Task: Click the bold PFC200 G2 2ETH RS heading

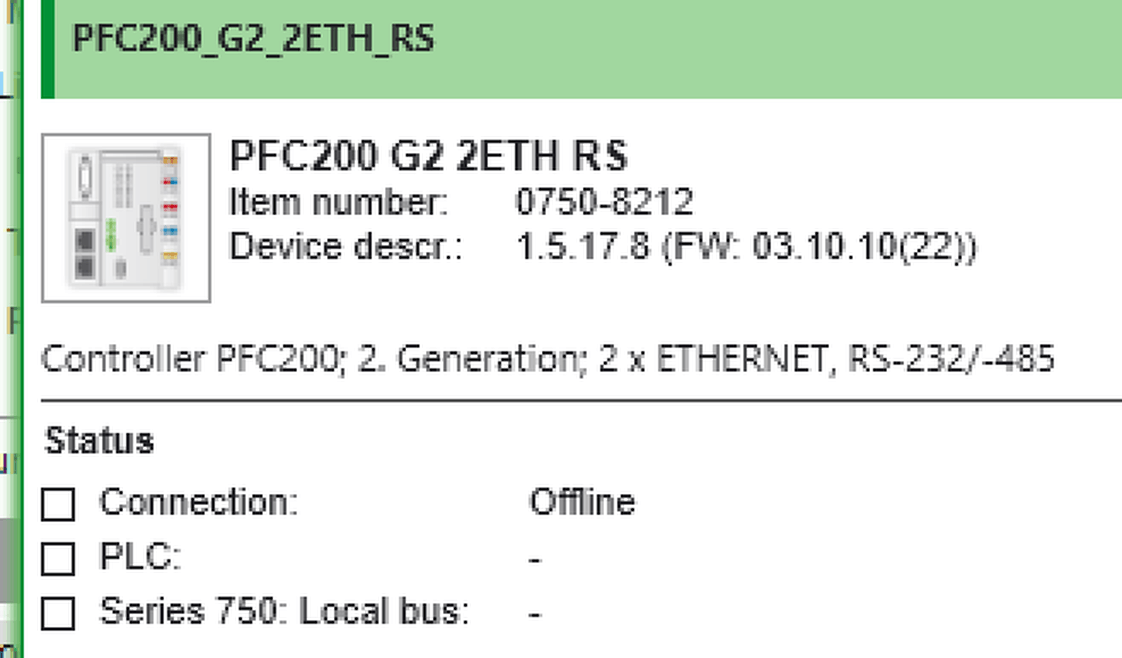Action: 429,155
